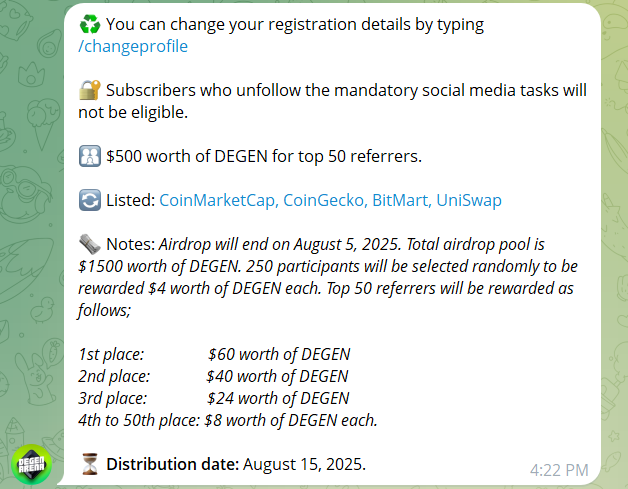Click the /changeprofile command link
This screenshot has height=489, width=628.
(131, 46)
